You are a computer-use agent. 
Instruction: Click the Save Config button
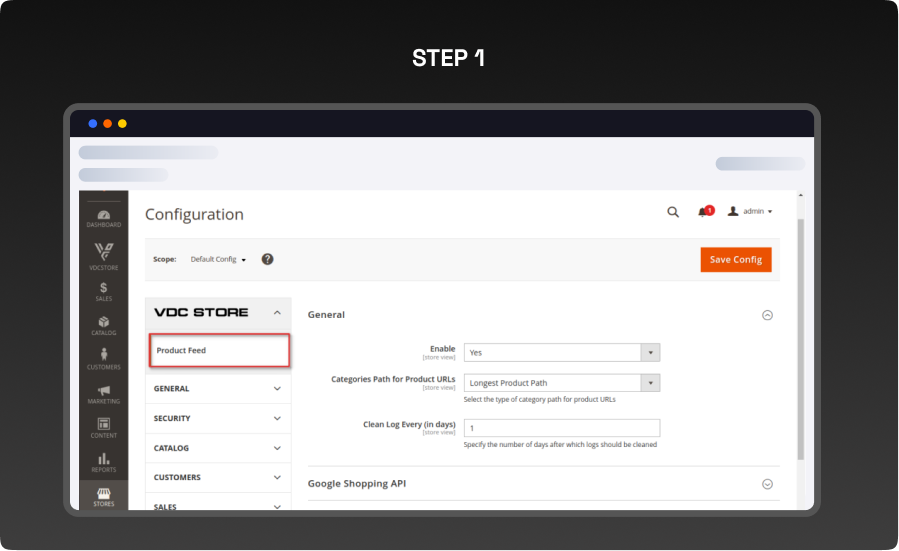735,259
